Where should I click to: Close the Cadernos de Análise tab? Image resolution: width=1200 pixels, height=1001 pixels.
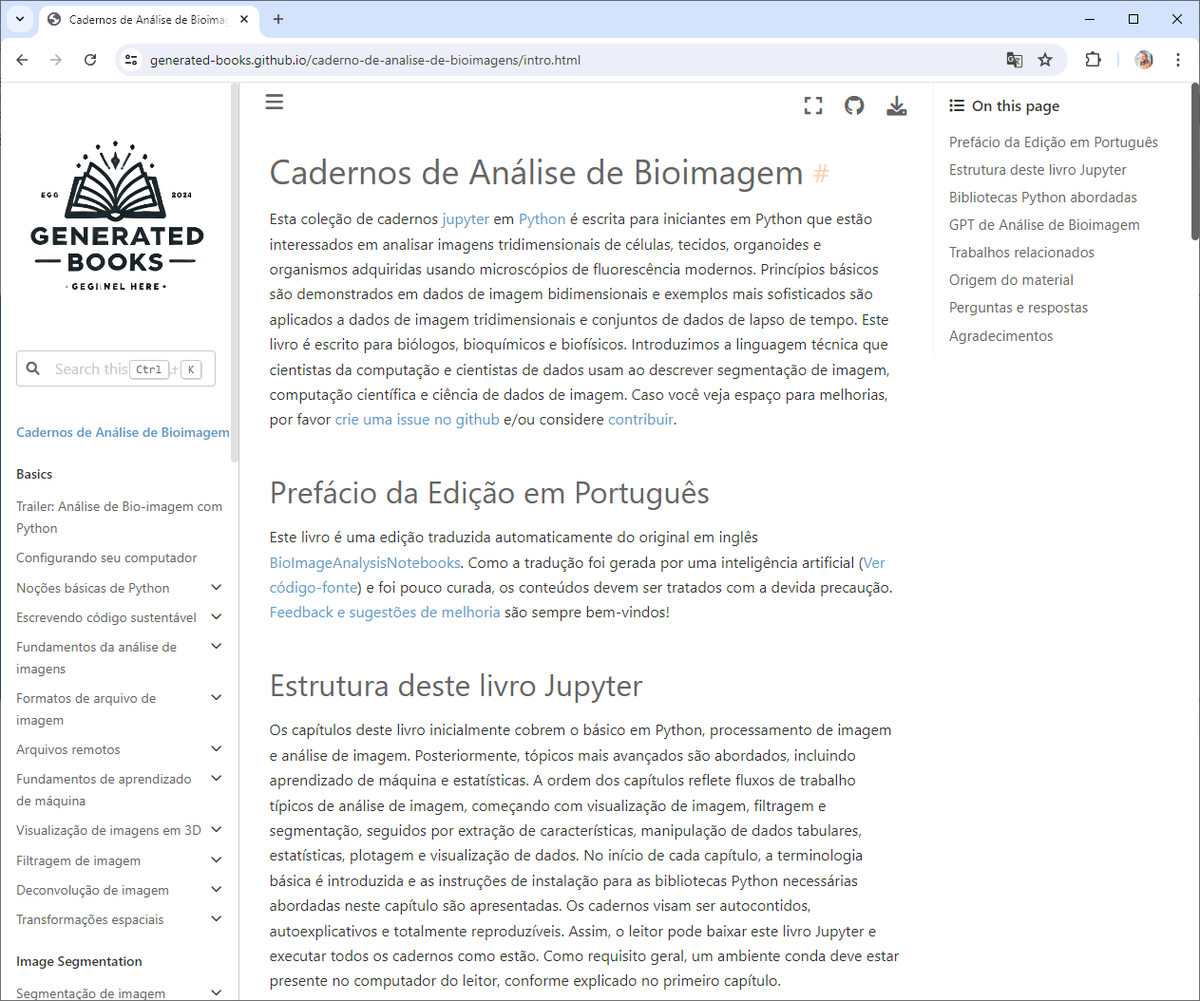coord(245,19)
